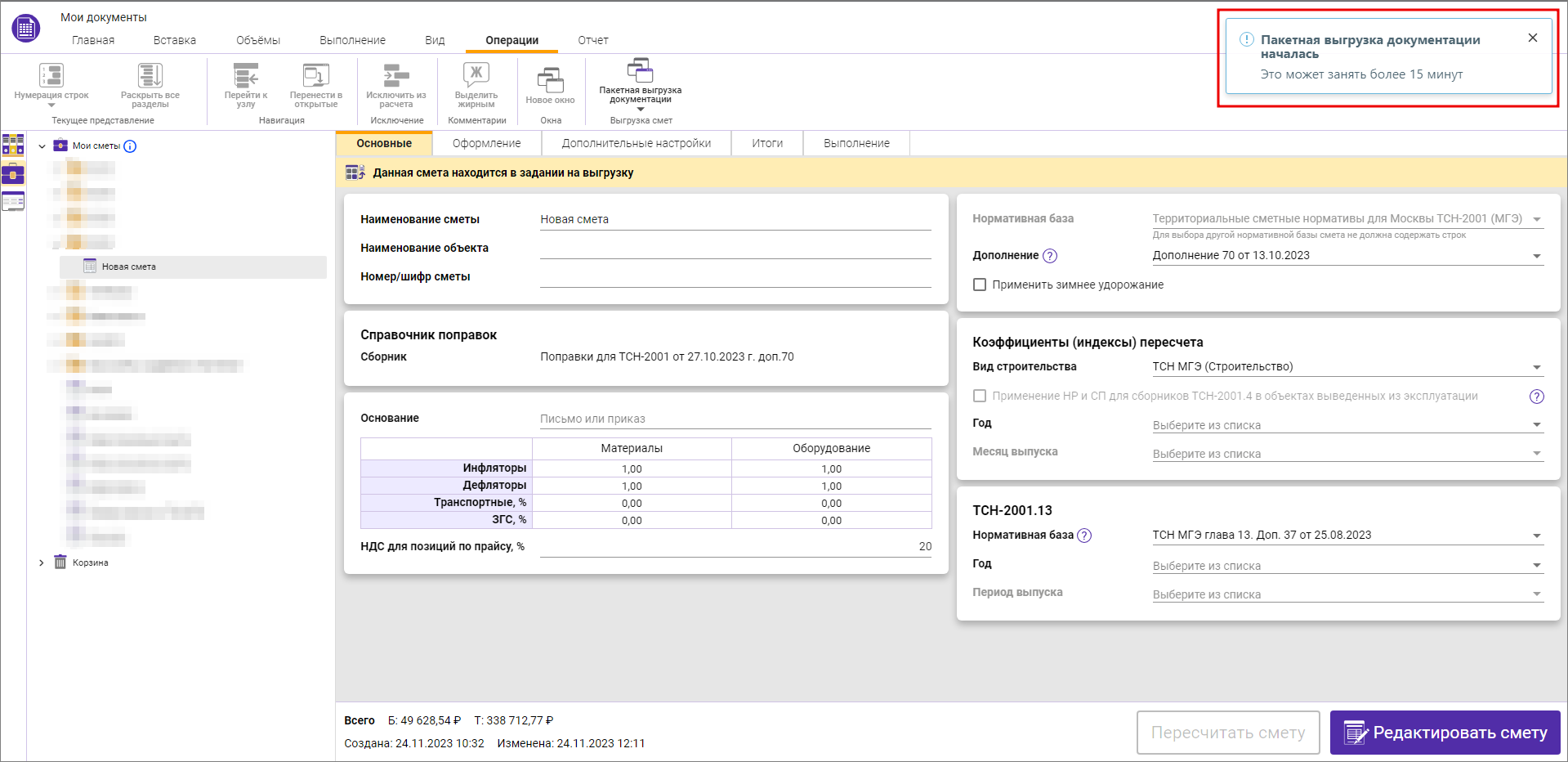Select Новая смета in the tree

click(x=128, y=267)
